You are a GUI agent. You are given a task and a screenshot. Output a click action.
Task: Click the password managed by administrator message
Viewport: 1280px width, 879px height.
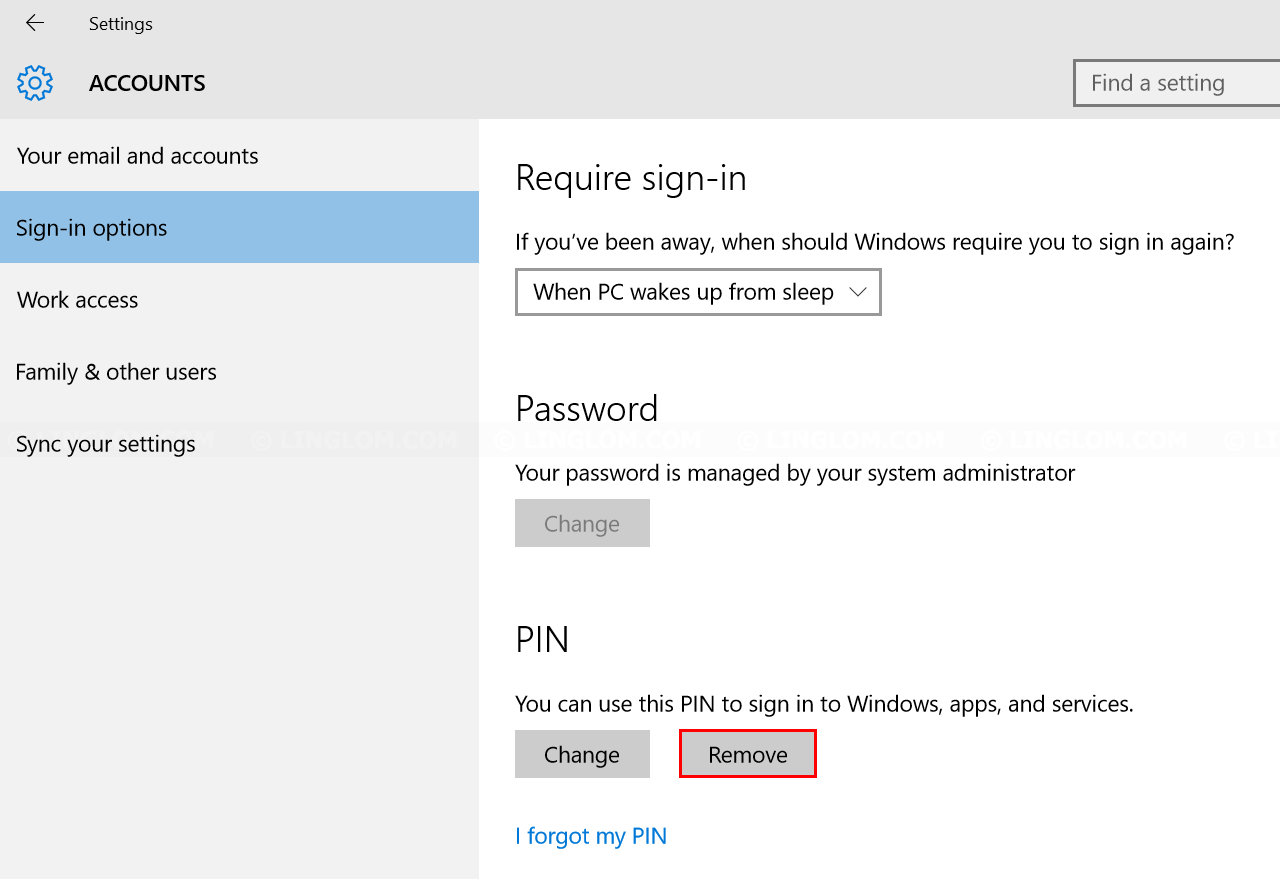coord(795,473)
